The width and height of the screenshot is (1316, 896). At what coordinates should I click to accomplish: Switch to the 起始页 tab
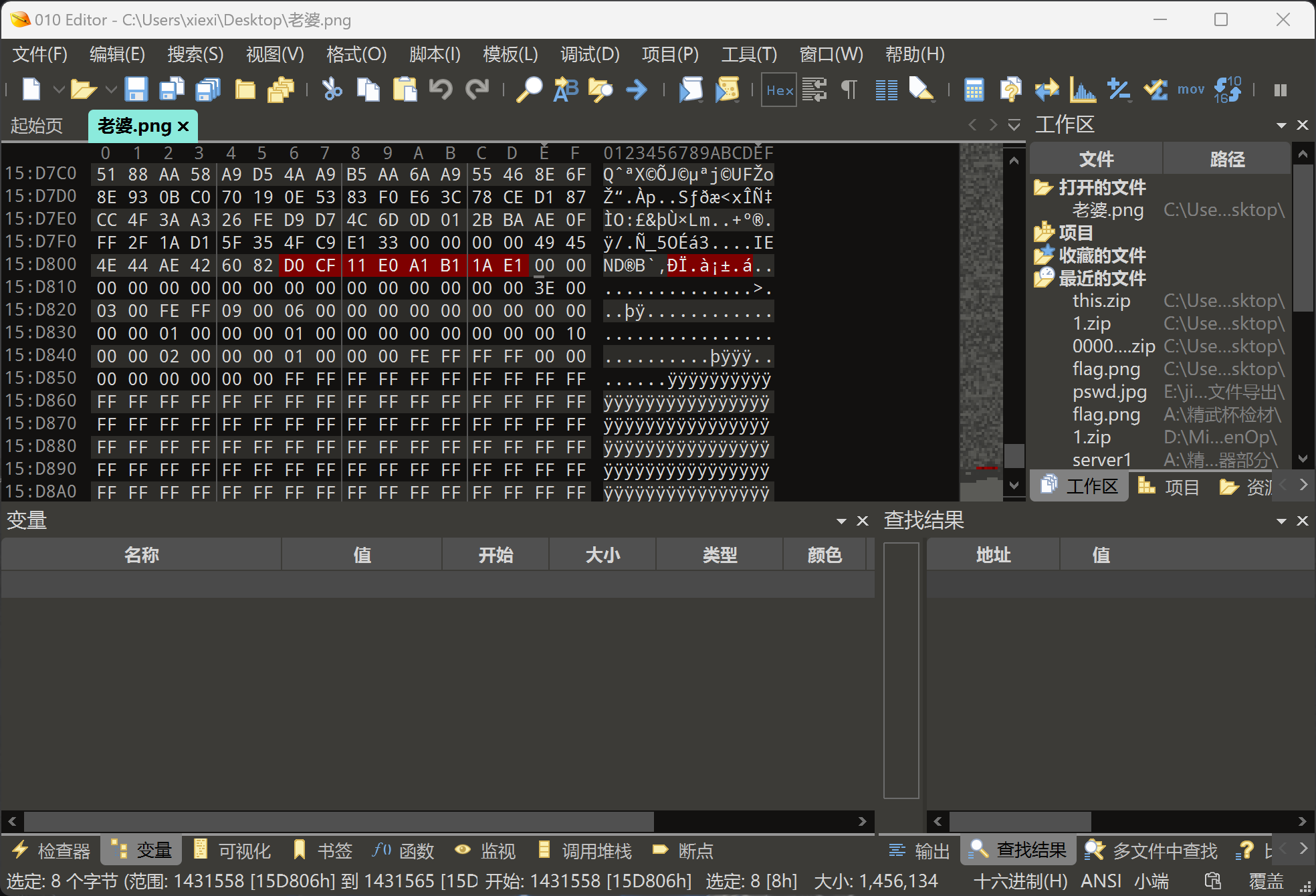pyautogui.click(x=36, y=126)
